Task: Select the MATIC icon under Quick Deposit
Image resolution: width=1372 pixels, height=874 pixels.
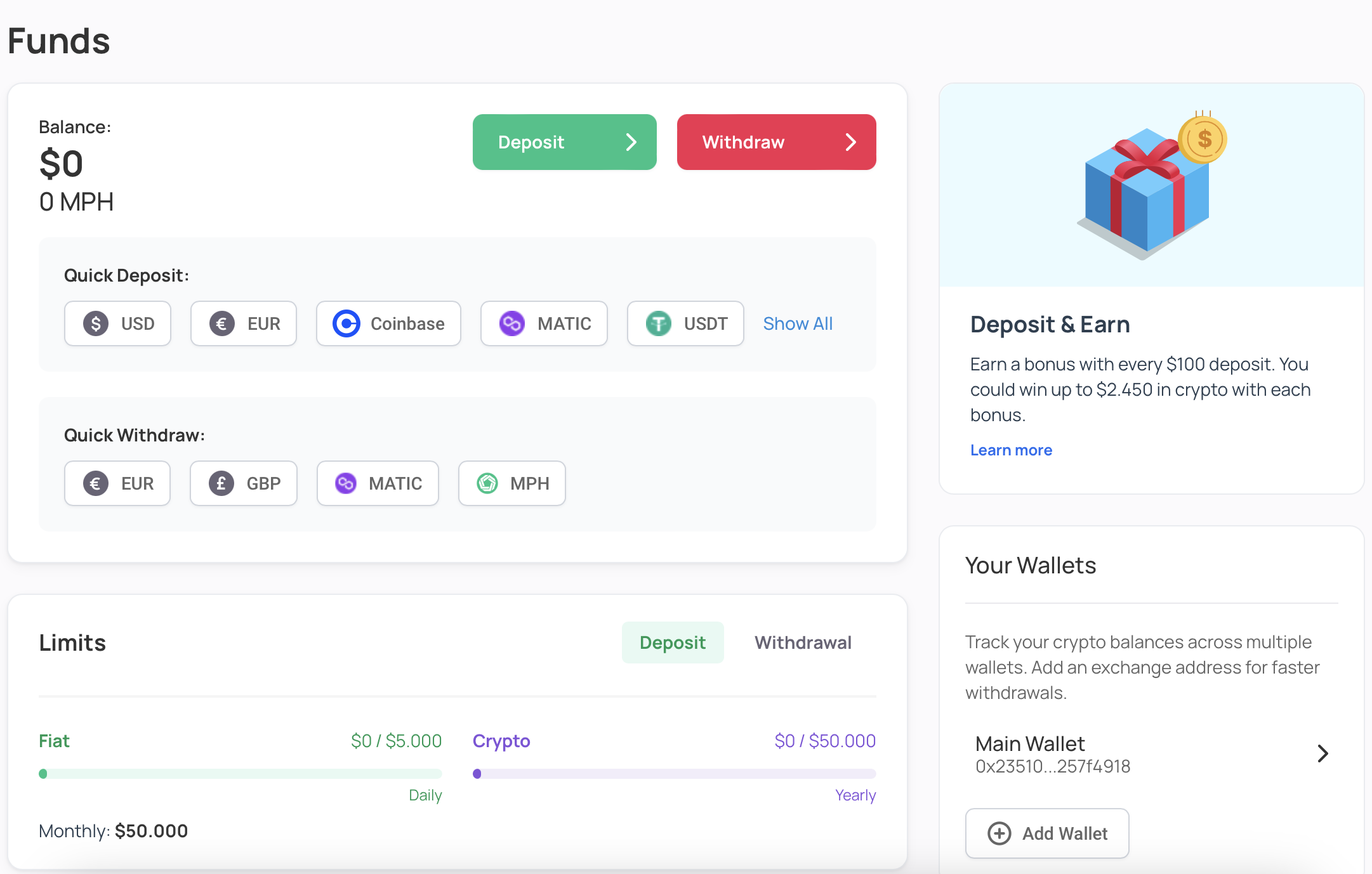Action: pyautogui.click(x=511, y=323)
